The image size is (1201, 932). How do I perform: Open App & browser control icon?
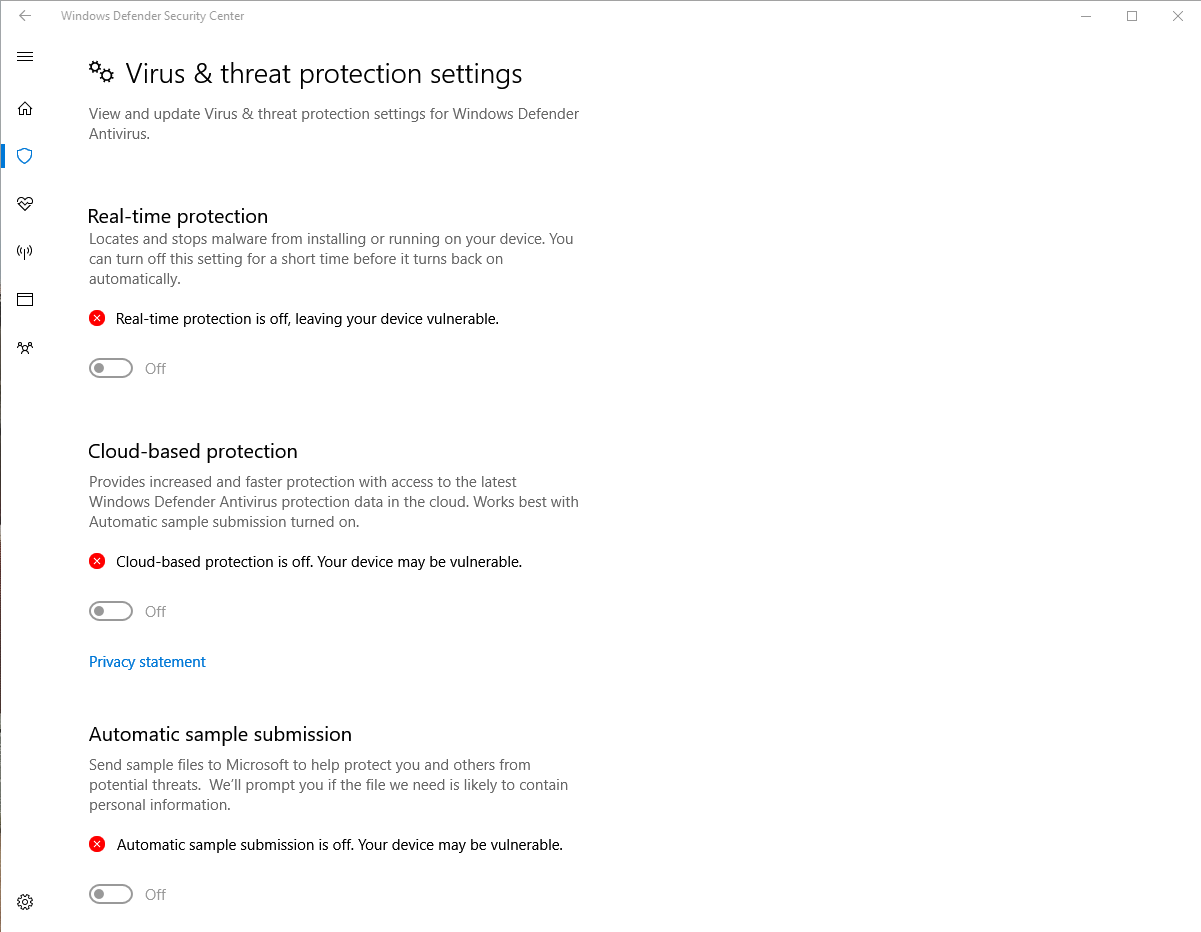(x=25, y=299)
